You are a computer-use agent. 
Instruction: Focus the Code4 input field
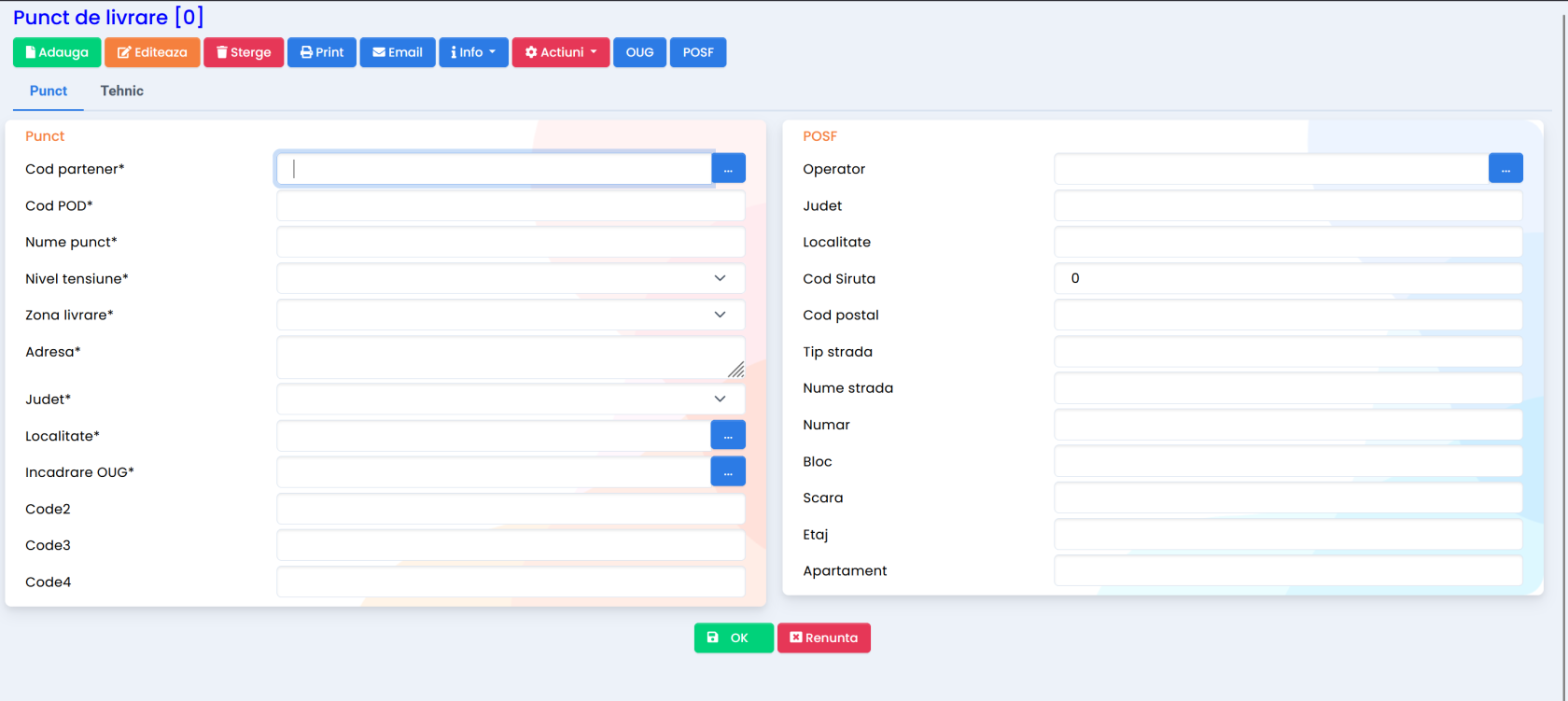[511, 582]
